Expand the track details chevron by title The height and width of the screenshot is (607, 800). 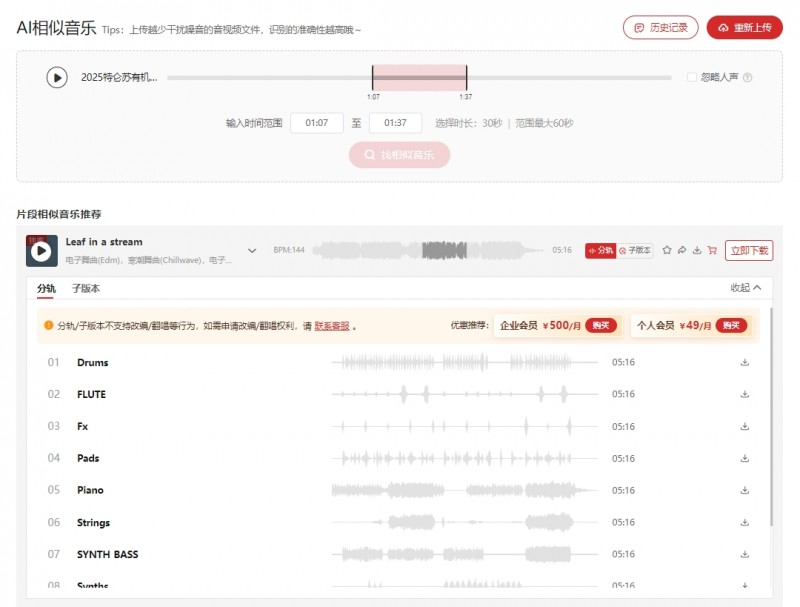click(252, 250)
